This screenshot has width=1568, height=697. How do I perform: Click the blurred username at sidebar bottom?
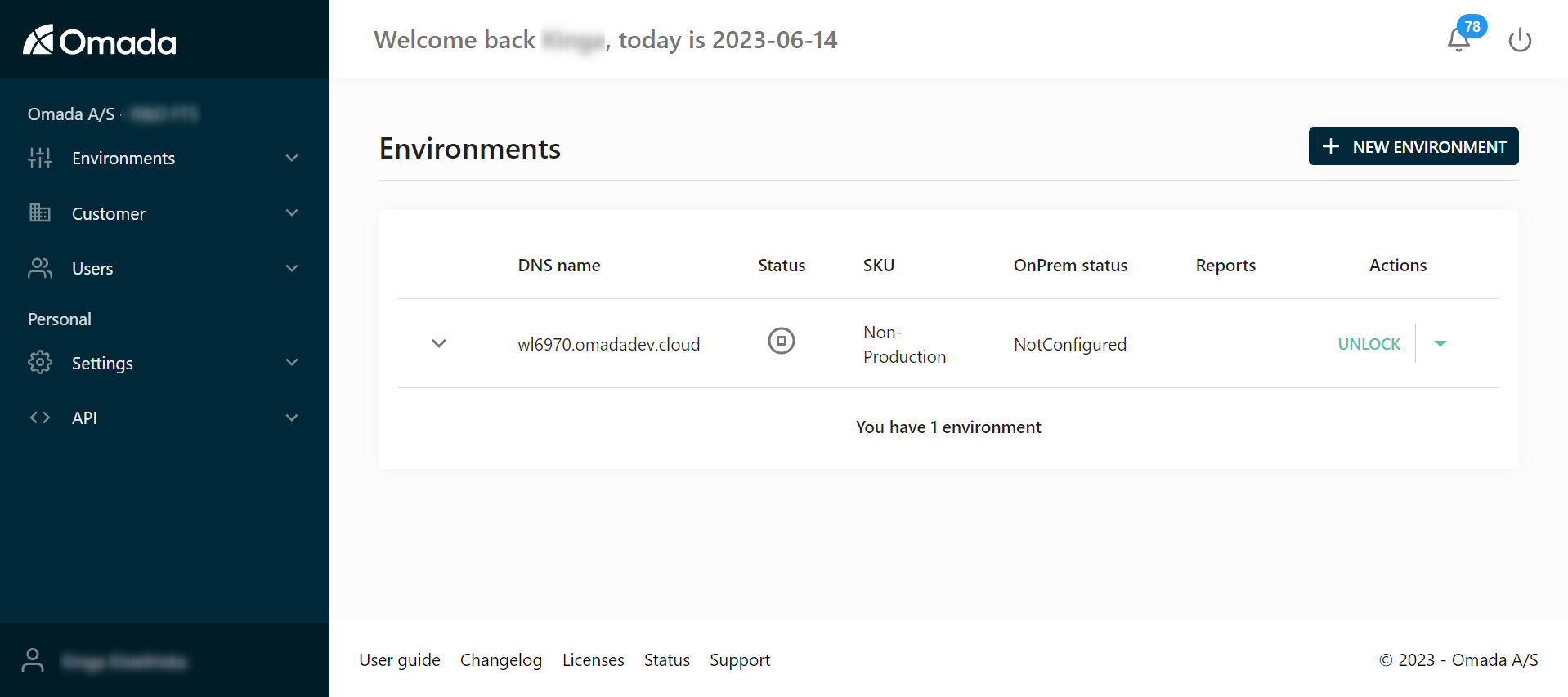pos(125,661)
